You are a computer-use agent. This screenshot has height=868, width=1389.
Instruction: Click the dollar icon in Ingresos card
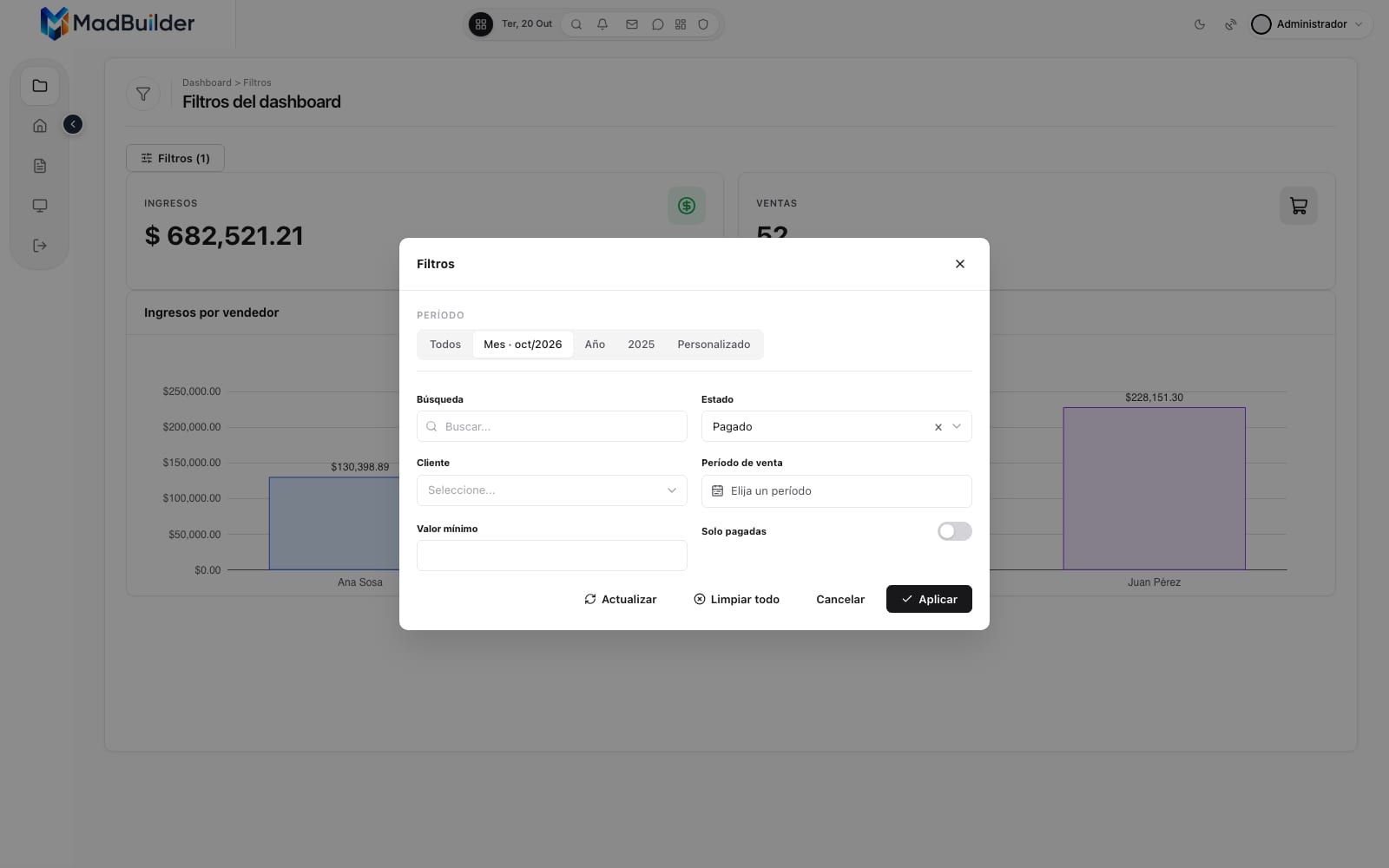[x=687, y=206]
